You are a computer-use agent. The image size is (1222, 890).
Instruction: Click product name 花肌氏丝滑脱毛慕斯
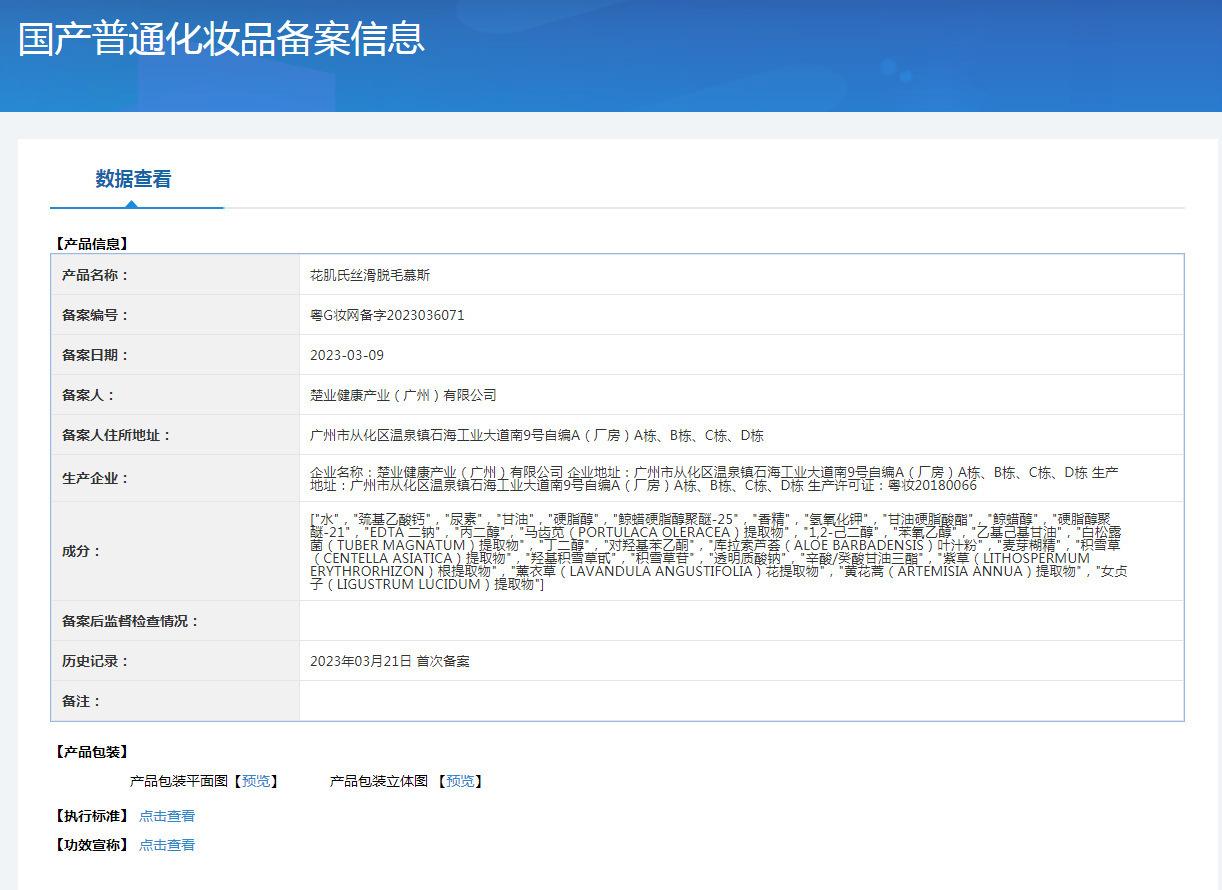[x=370, y=275]
